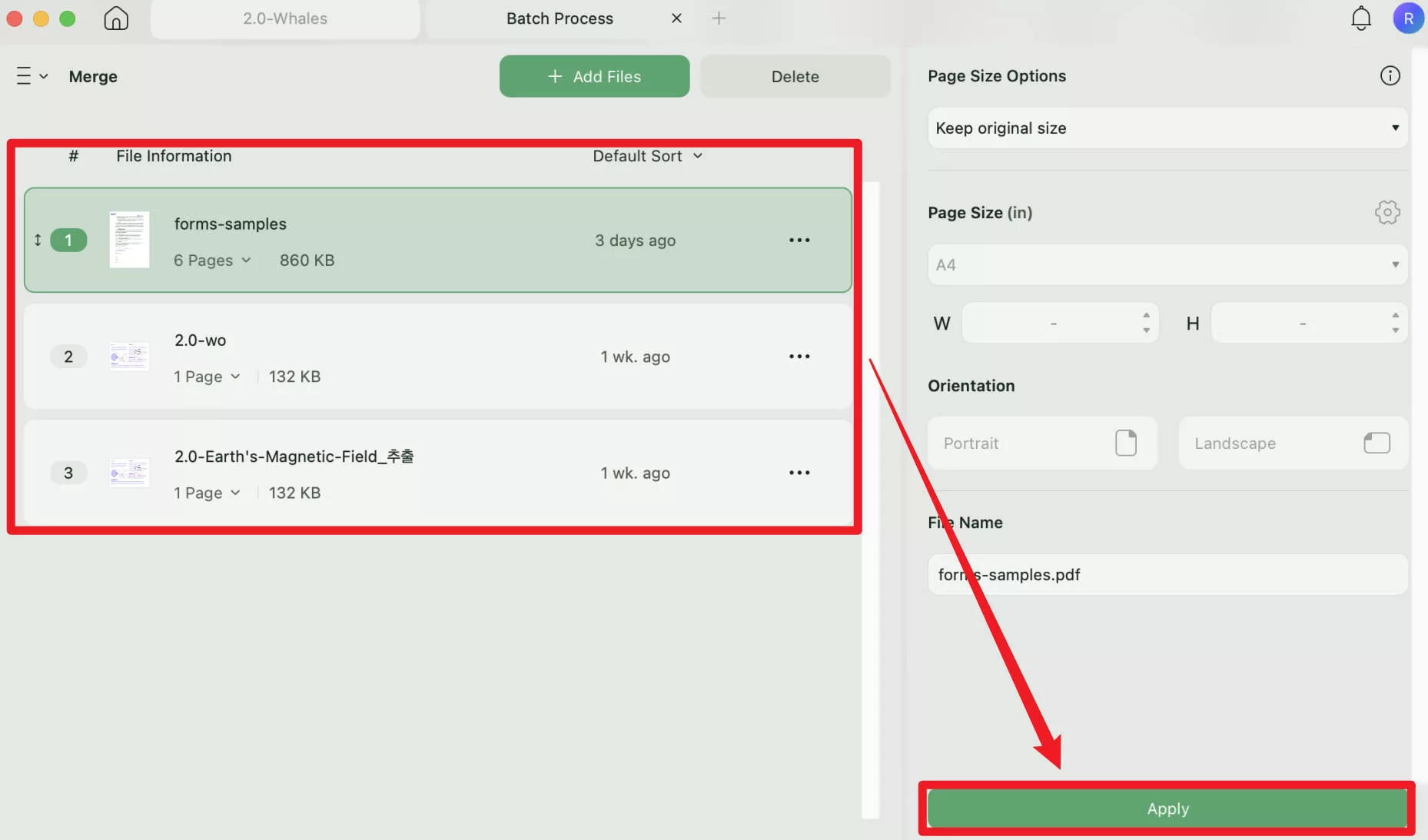
Task: Open more options for 2.0-wo
Action: [799, 357]
